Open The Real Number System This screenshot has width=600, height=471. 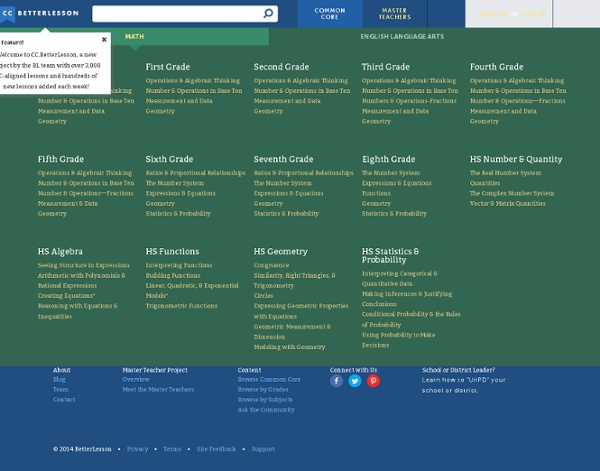[x=505, y=173]
